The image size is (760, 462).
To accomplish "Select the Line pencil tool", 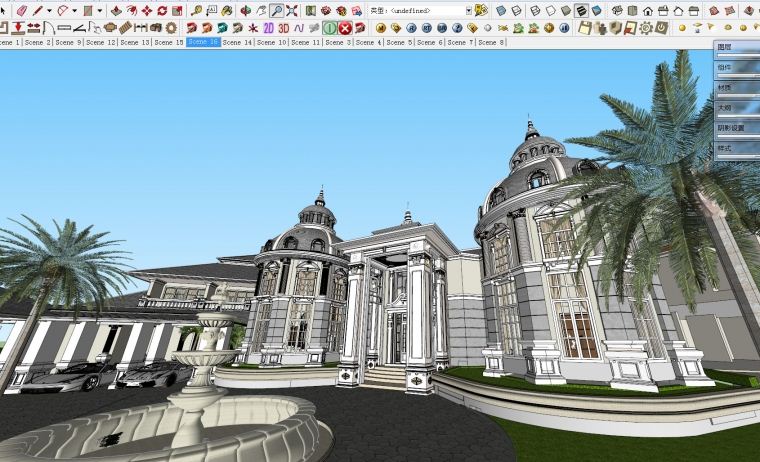I will pyautogui.click(x=38, y=10).
